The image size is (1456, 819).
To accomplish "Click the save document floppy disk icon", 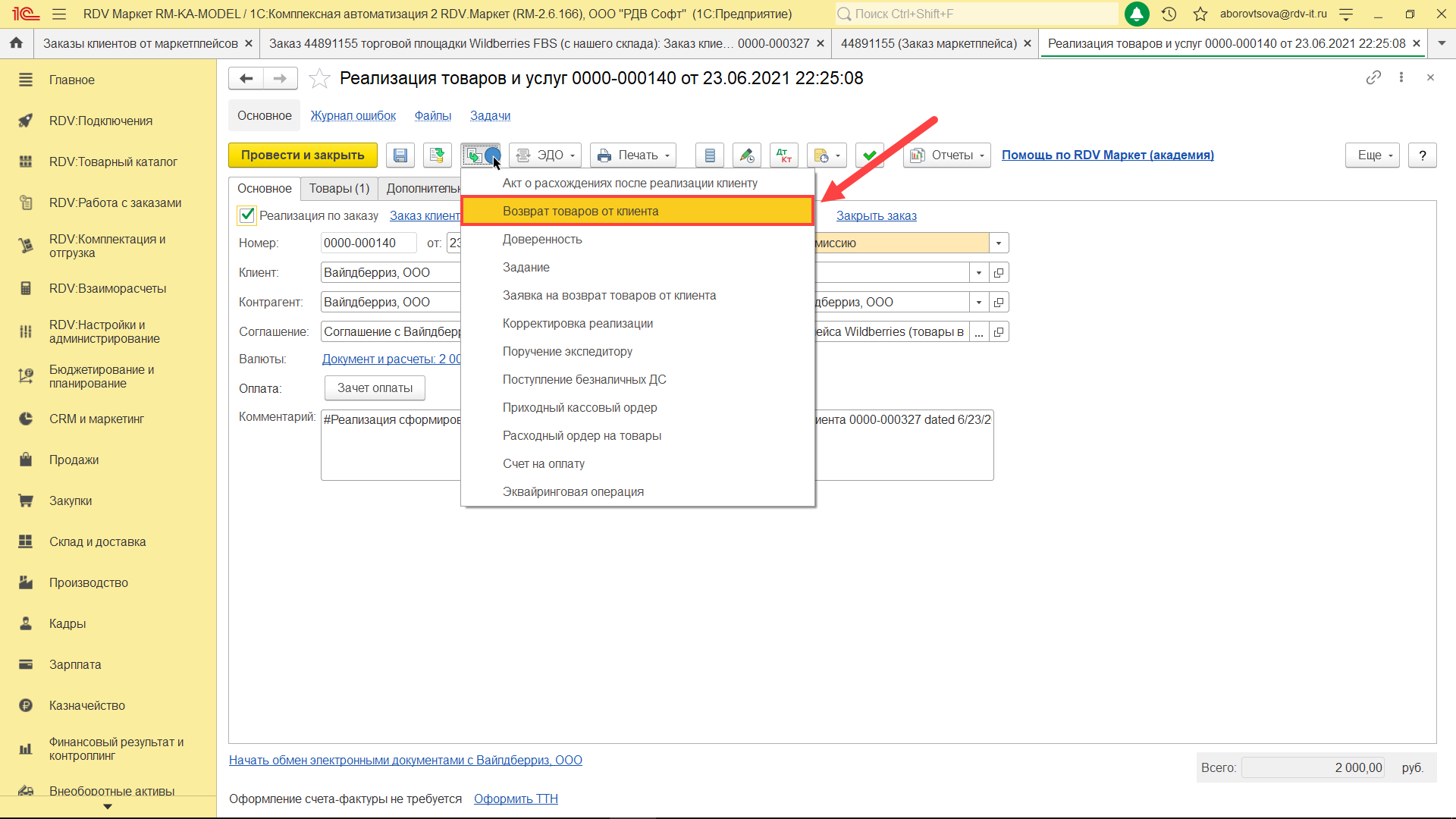I will coord(400,155).
